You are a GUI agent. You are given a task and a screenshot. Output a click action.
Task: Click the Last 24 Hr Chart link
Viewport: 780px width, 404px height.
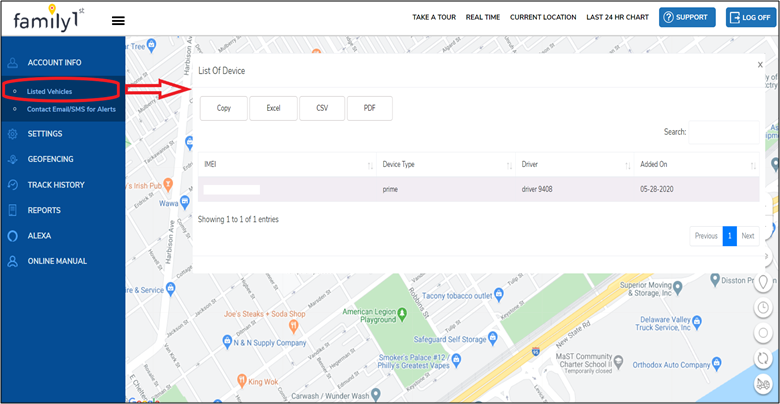click(x=617, y=17)
